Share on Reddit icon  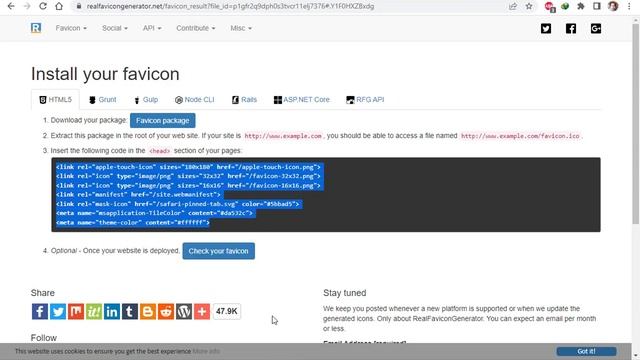165,311
